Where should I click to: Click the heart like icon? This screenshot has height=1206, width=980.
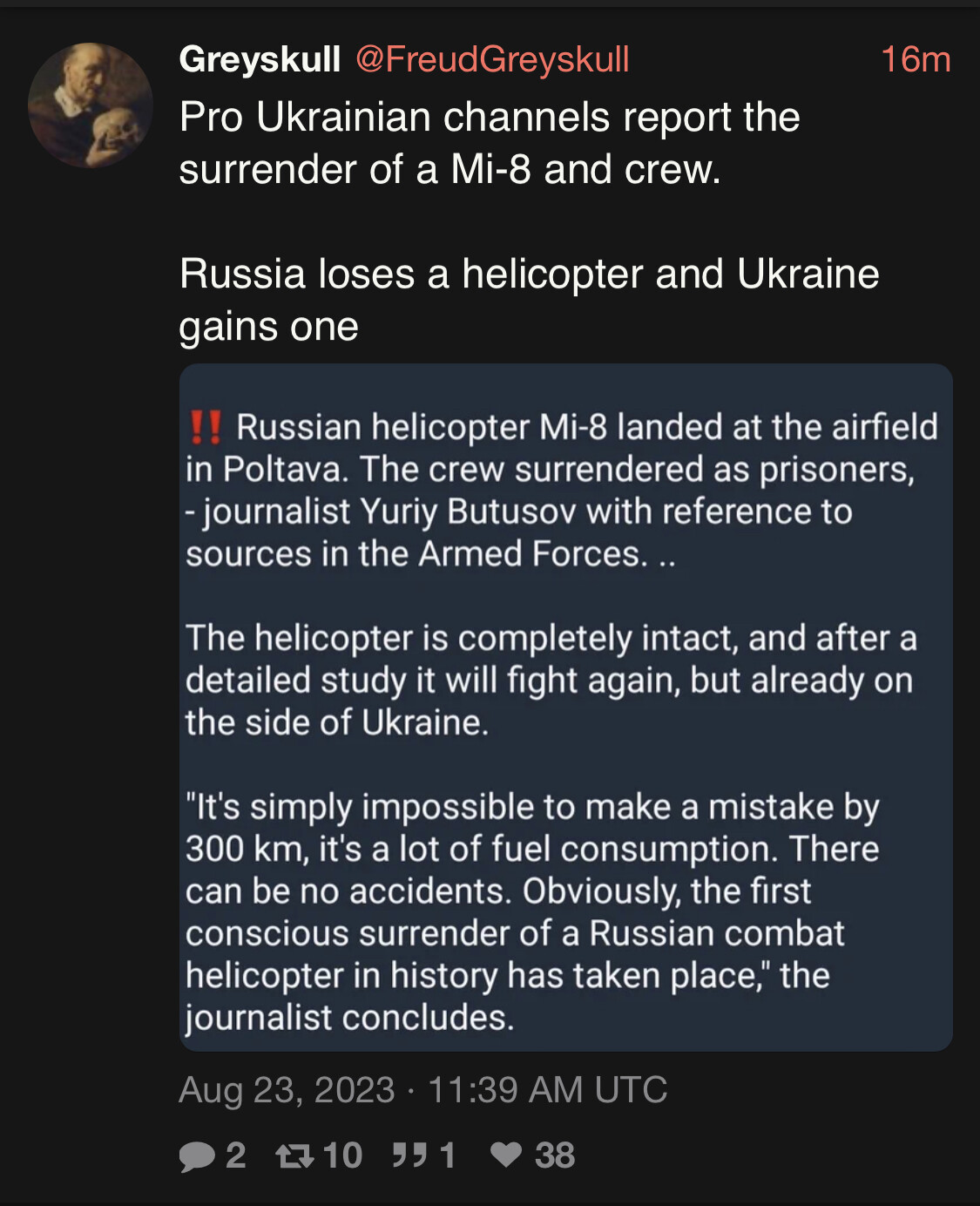tap(506, 1155)
